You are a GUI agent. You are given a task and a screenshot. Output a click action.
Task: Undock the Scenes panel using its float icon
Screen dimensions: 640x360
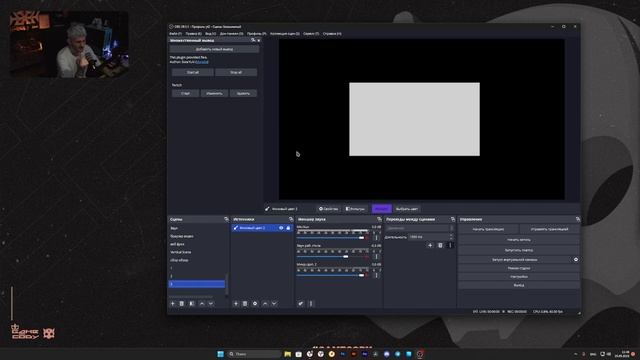click(x=227, y=219)
